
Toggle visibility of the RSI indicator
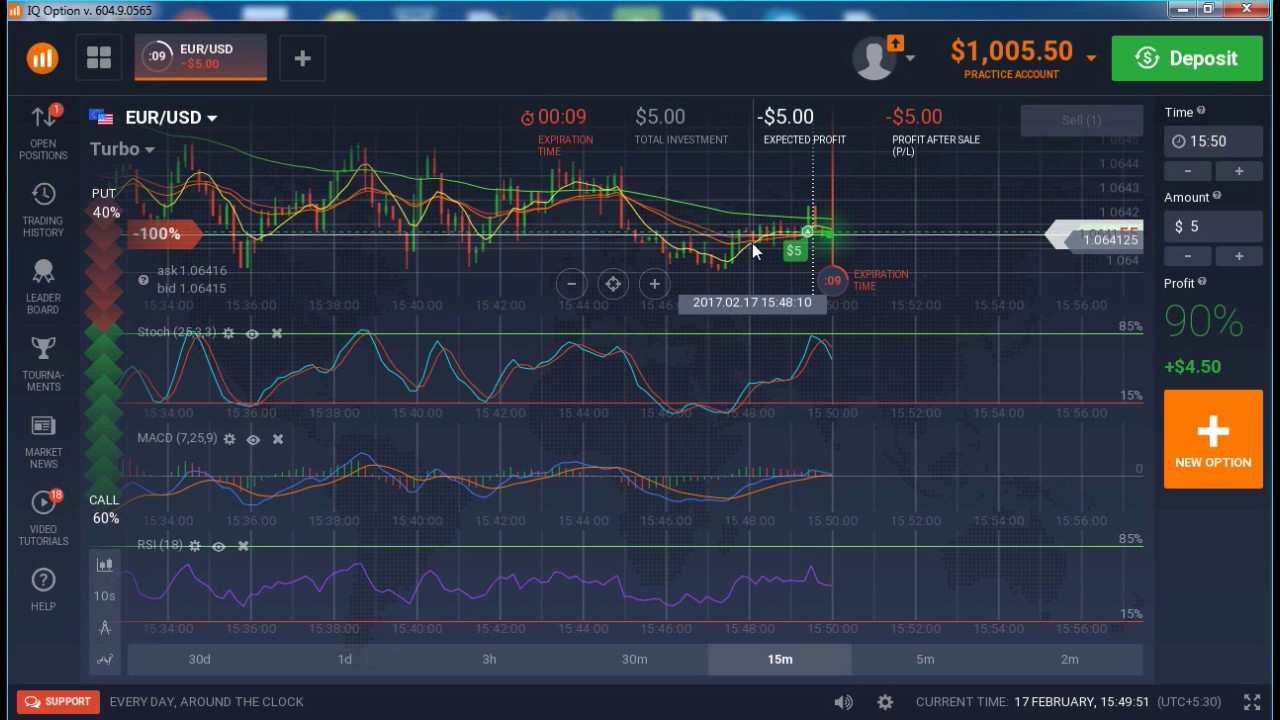[x=218, y=546]
